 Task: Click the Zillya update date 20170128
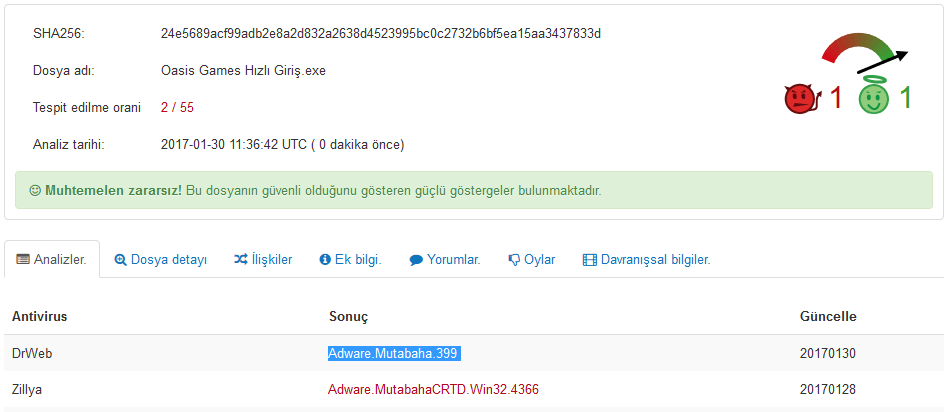(x=828, y=390)
